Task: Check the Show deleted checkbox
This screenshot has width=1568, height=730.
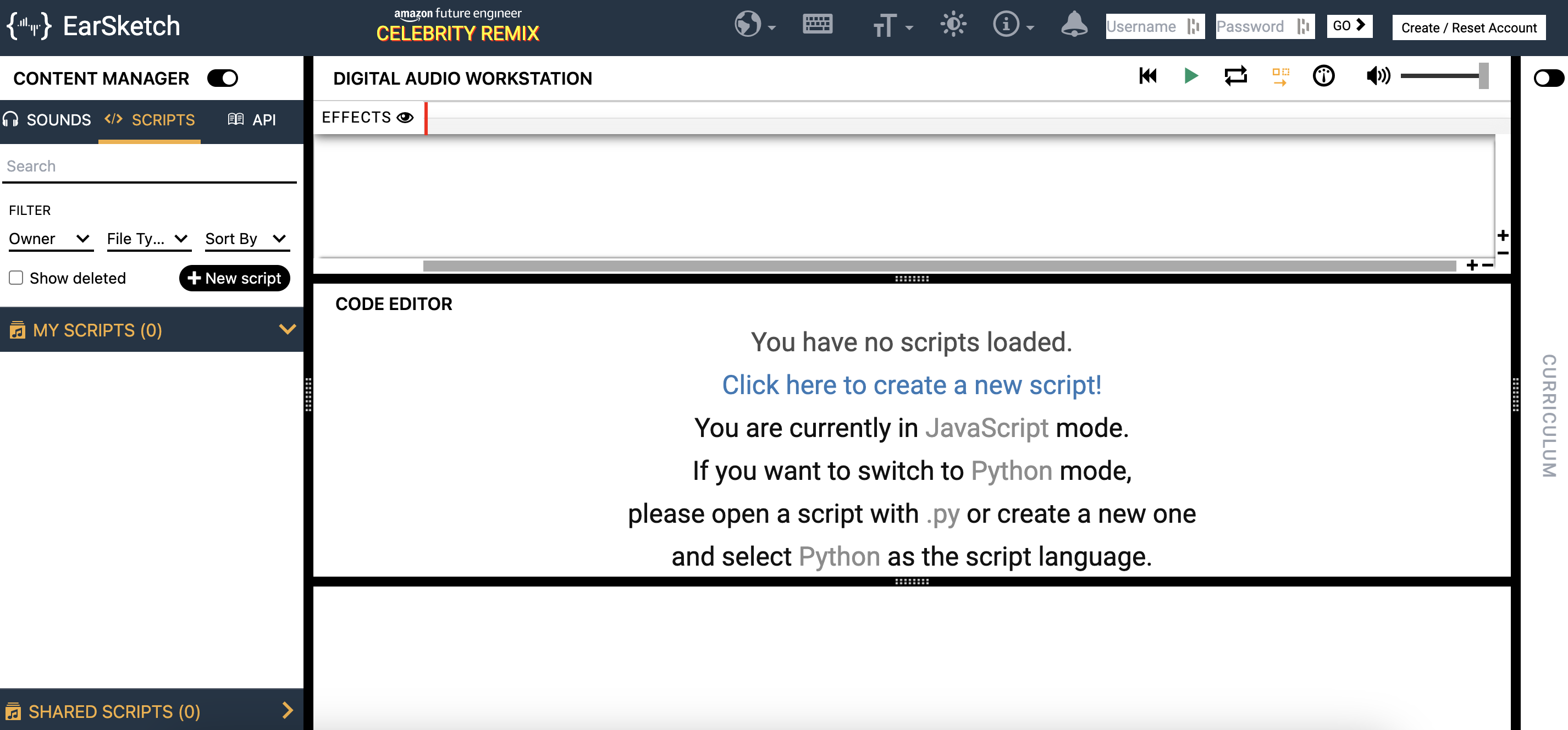Action: (x=16, y=278)
